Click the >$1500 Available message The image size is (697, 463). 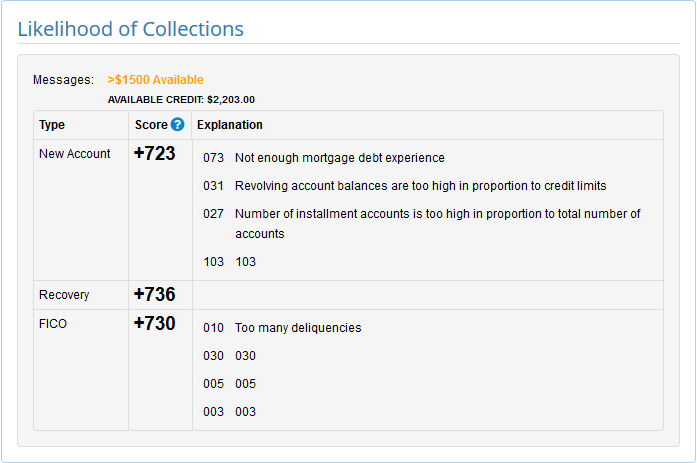155,80
